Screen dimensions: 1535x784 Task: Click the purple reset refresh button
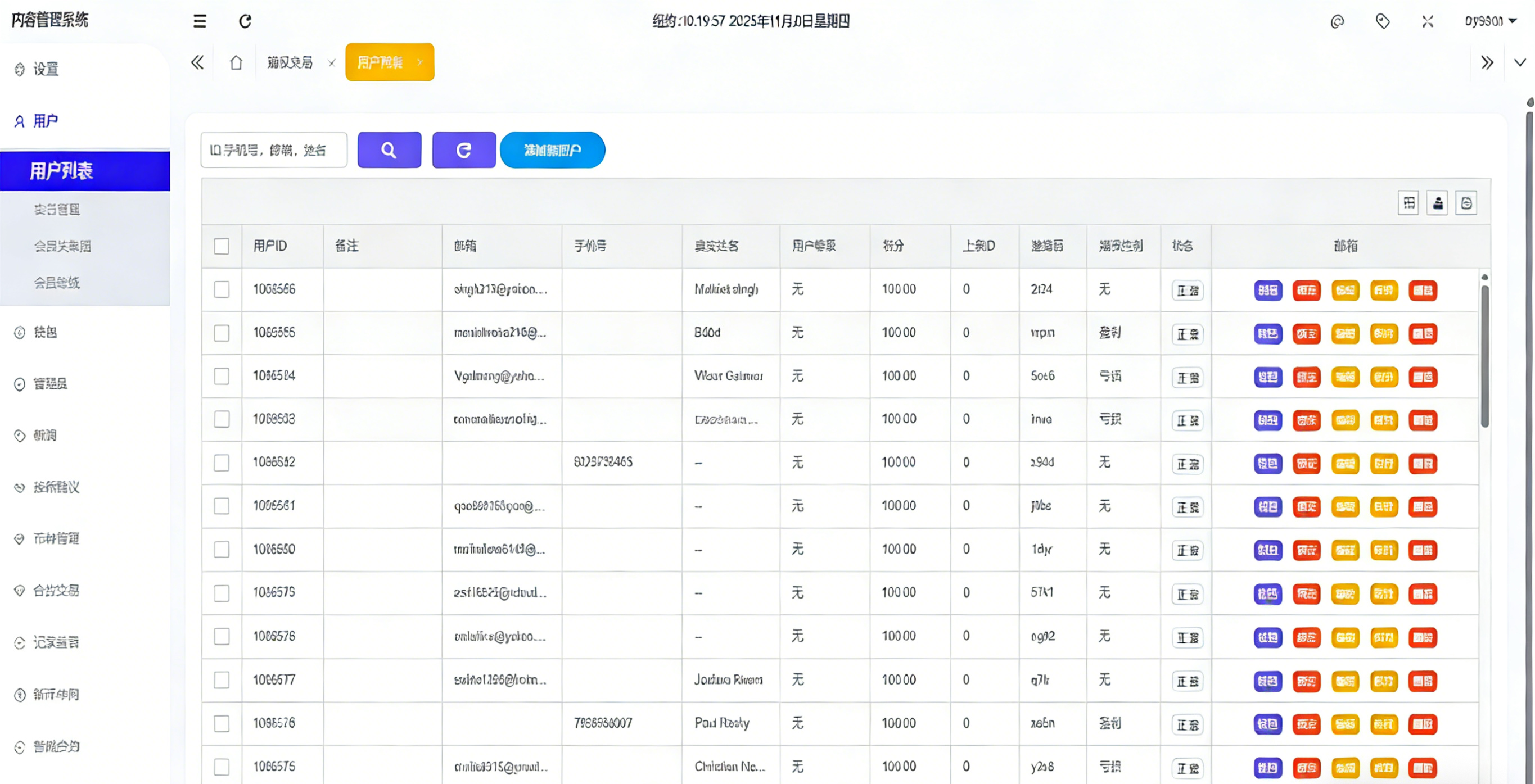pyautogui.click(x=464, y=150)
